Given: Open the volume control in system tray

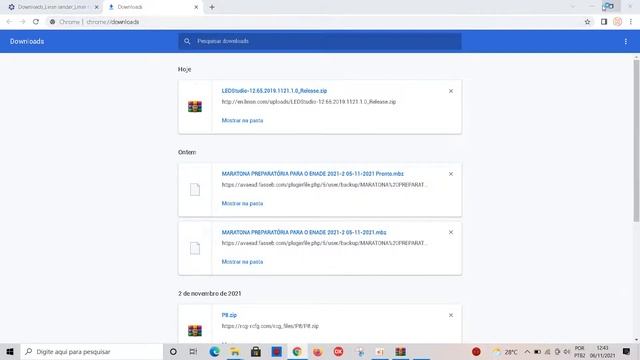Looking at the screenshot, I should tap(567, 351).
